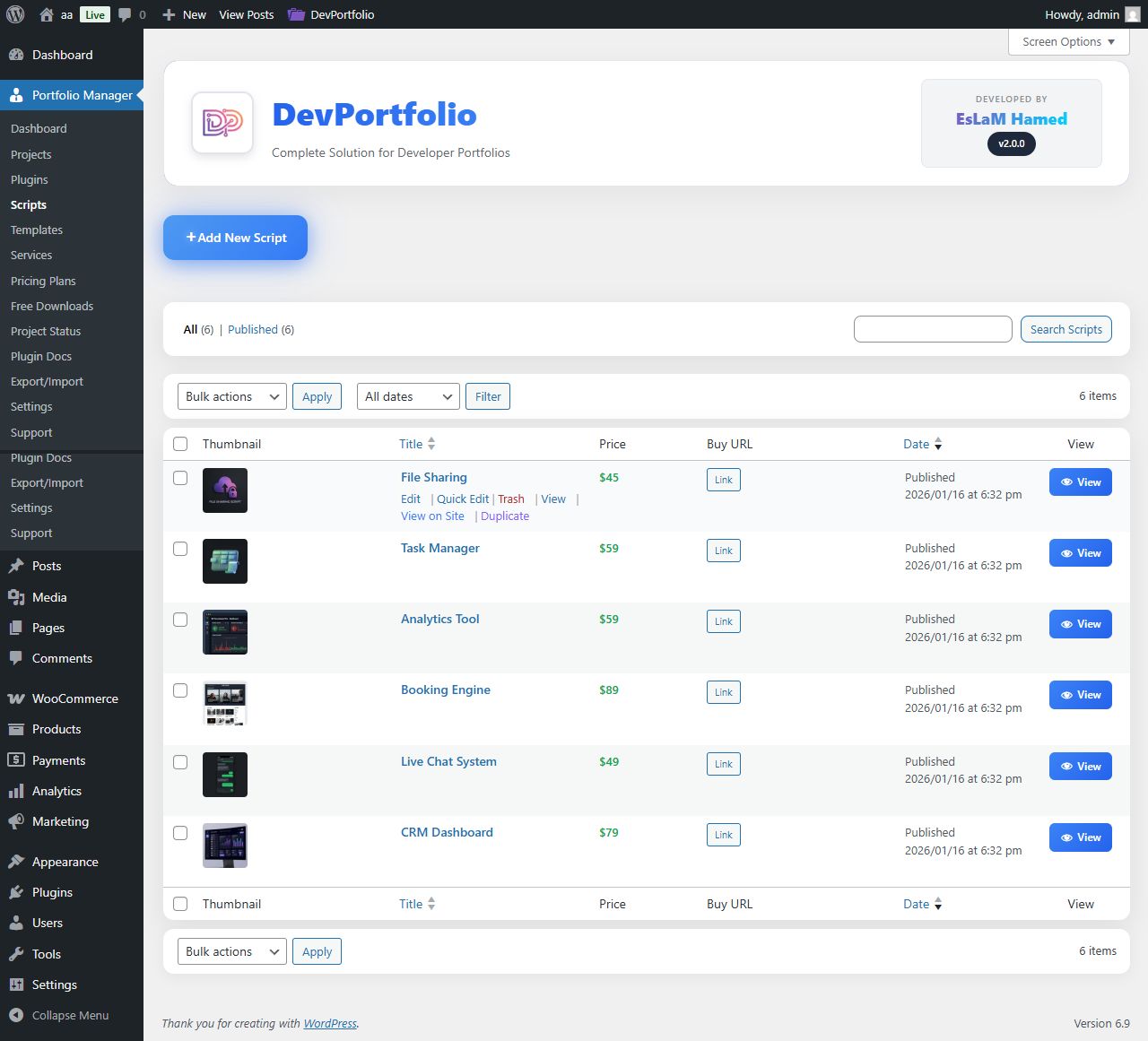Image resolution: width=1148 pixels, height=1041 pixels.
Task: Open Templates in the Portfolio Manager submenu
Action: pyautogui.click(x=37, y=230)
